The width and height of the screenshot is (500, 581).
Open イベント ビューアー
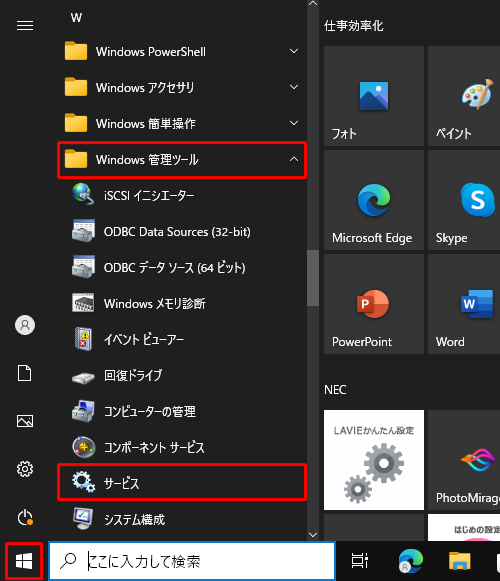182,339
